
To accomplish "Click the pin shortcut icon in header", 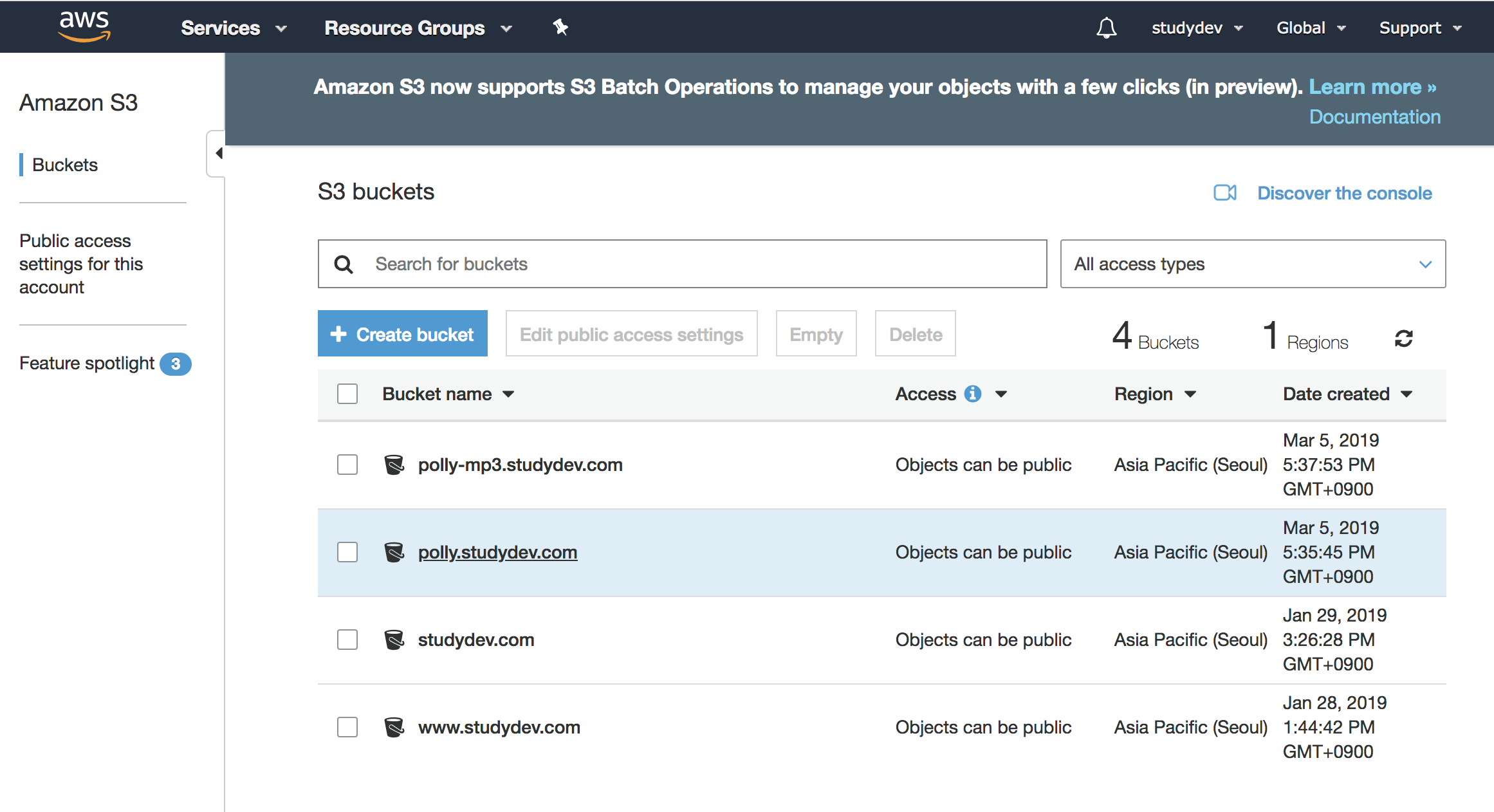I will coord(560,27).
